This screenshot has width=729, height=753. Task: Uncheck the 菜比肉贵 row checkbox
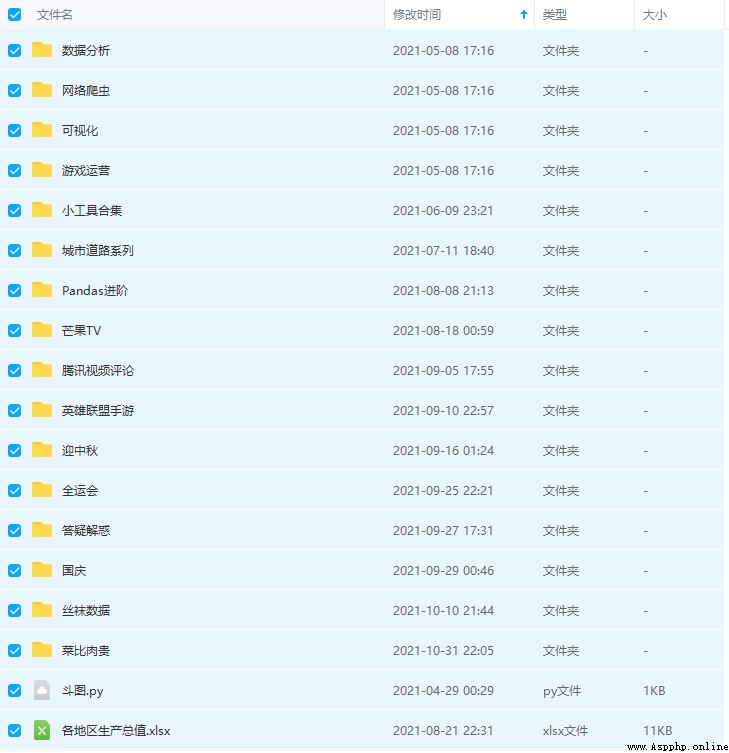[x=14, y=650]
